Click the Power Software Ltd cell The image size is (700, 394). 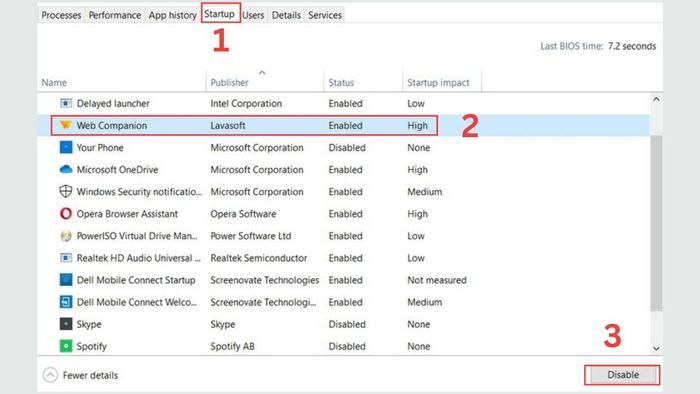tap(251, 236)
